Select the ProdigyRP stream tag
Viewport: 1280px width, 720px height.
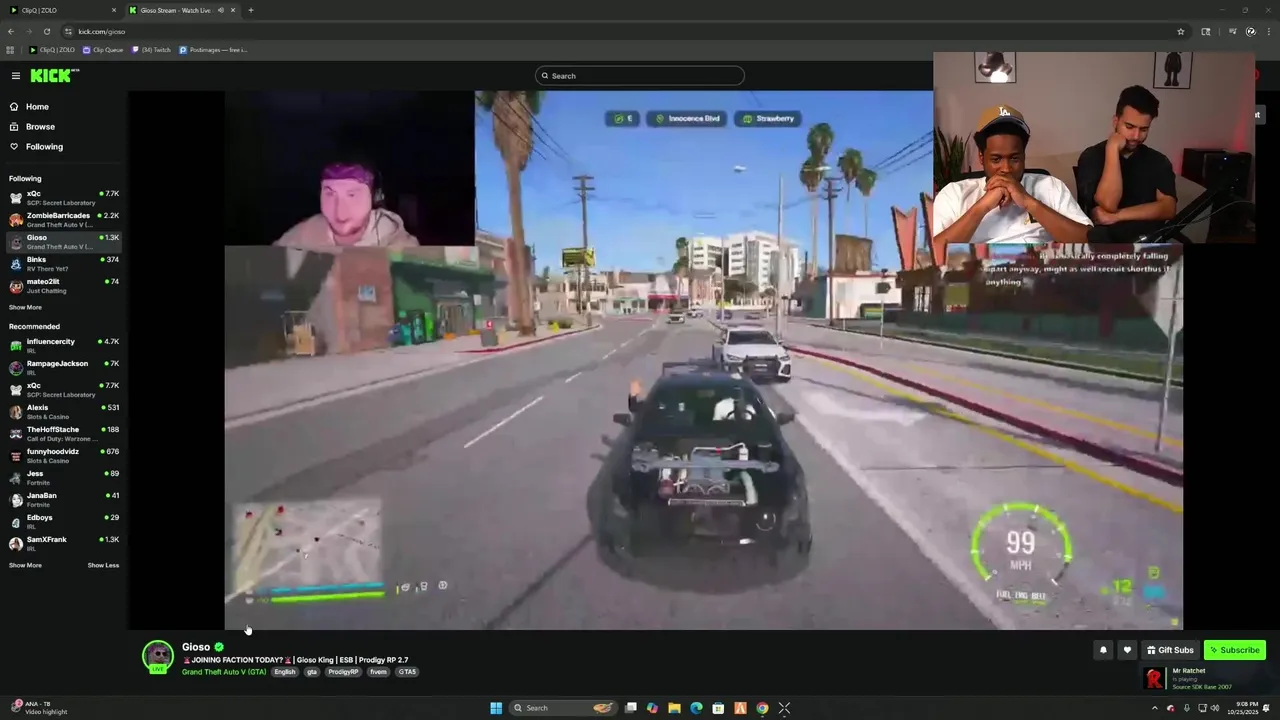coord(343,672)
